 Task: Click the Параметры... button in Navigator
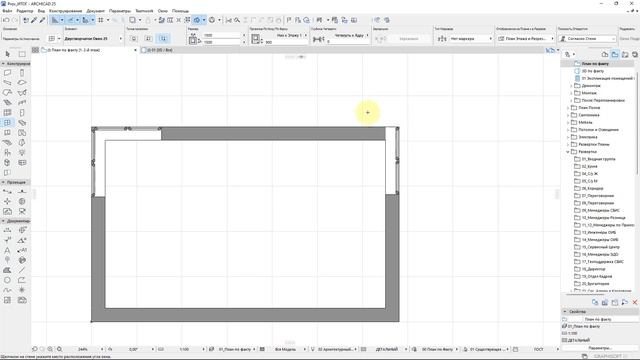600,348
